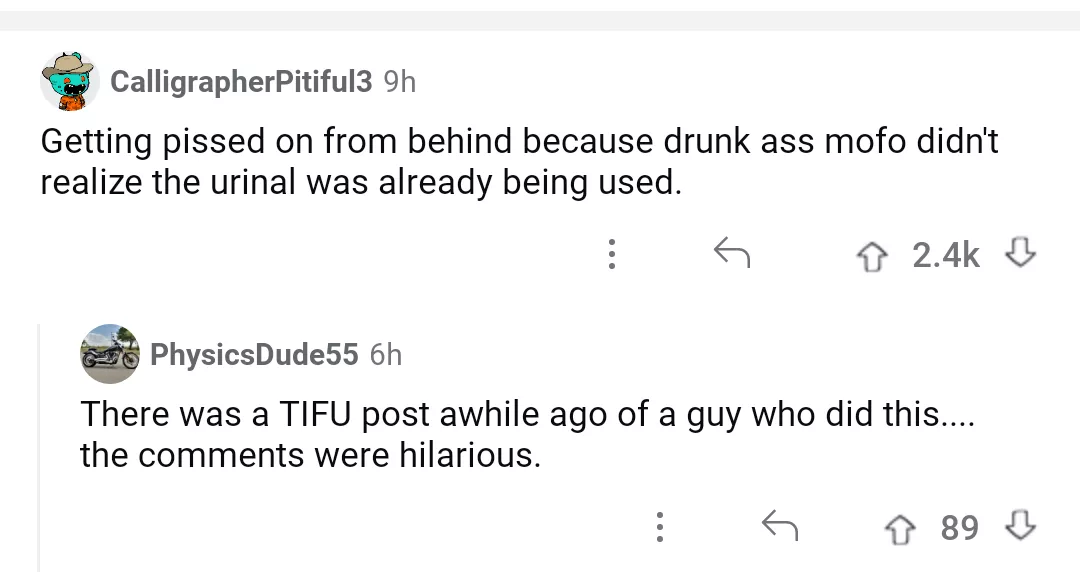Click the 2.4k vote score

(x=946, y=256)
